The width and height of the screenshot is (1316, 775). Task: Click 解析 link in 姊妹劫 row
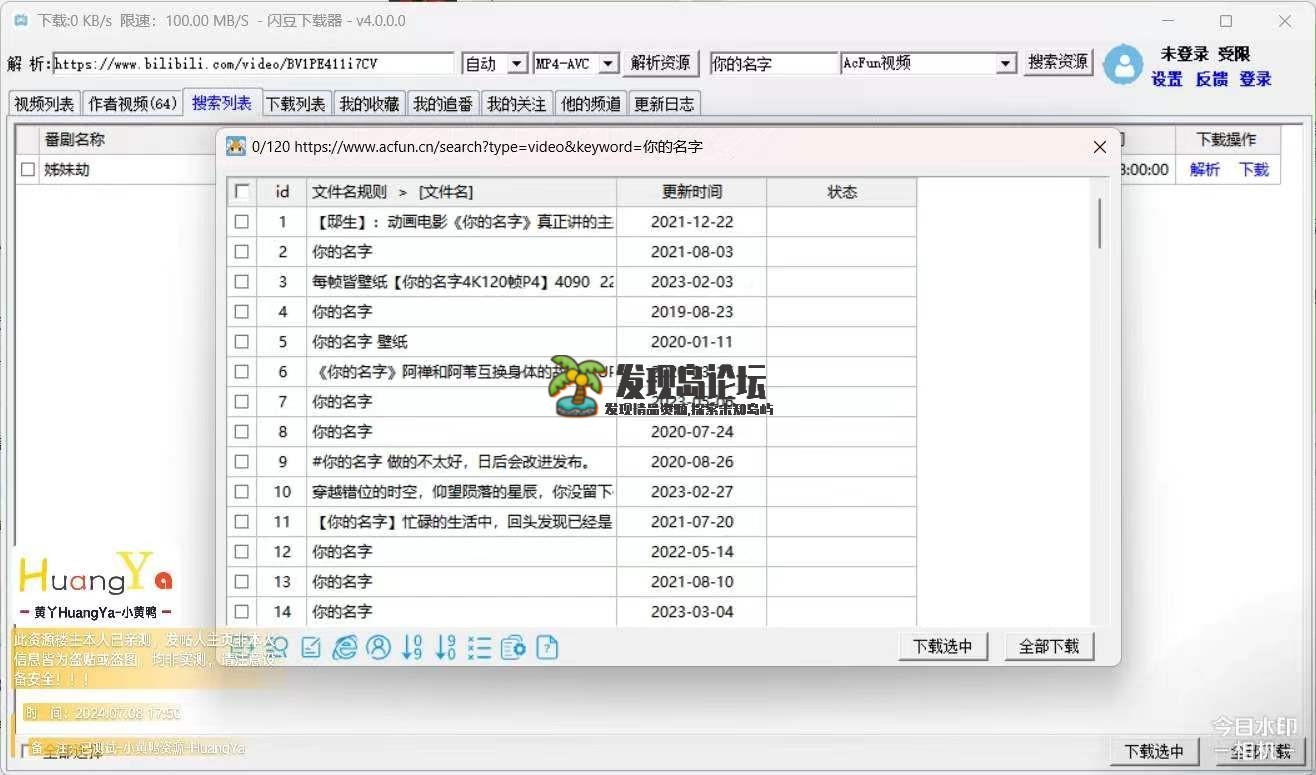[1204, 170]
